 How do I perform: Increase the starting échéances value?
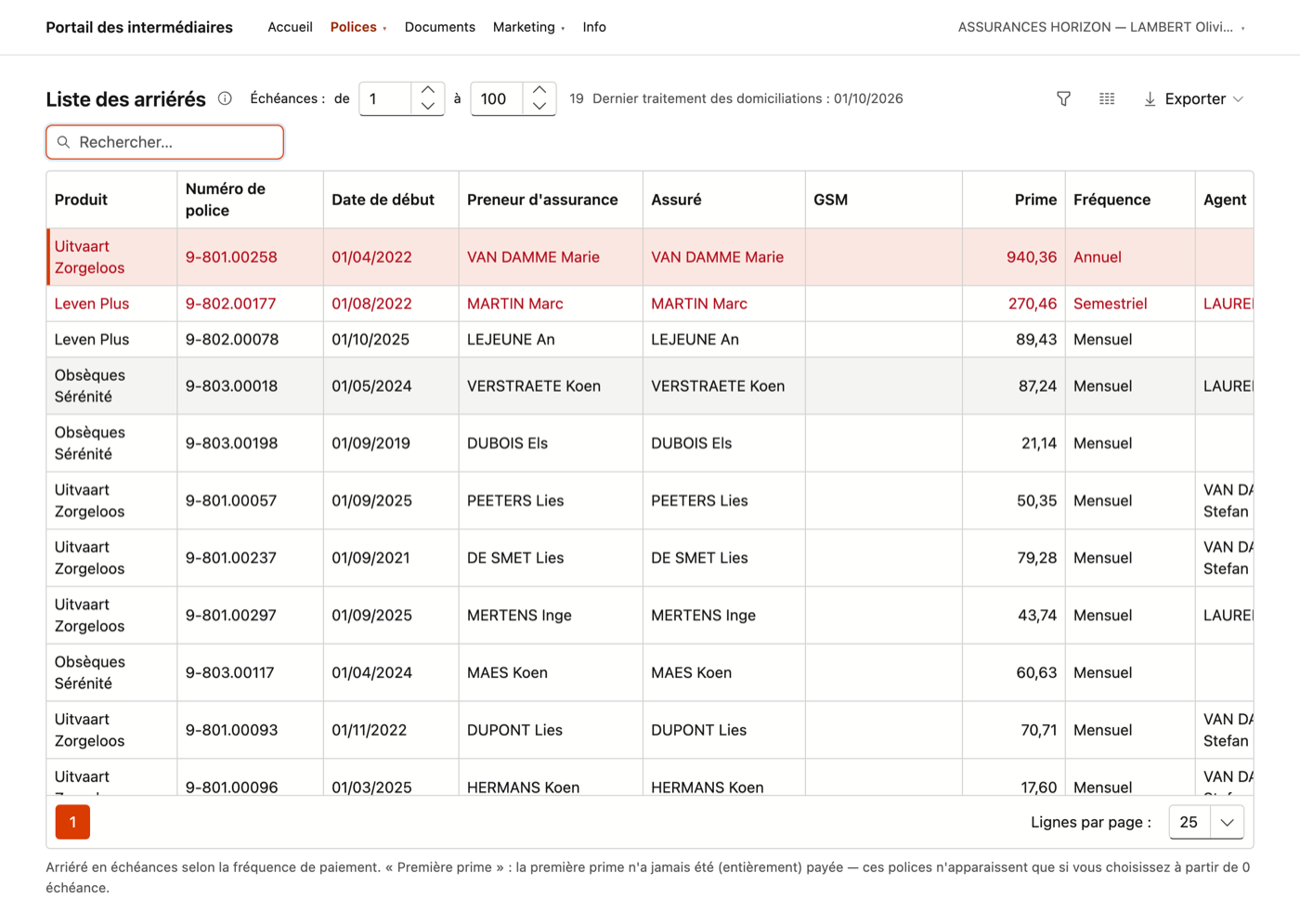click(428, 90)
